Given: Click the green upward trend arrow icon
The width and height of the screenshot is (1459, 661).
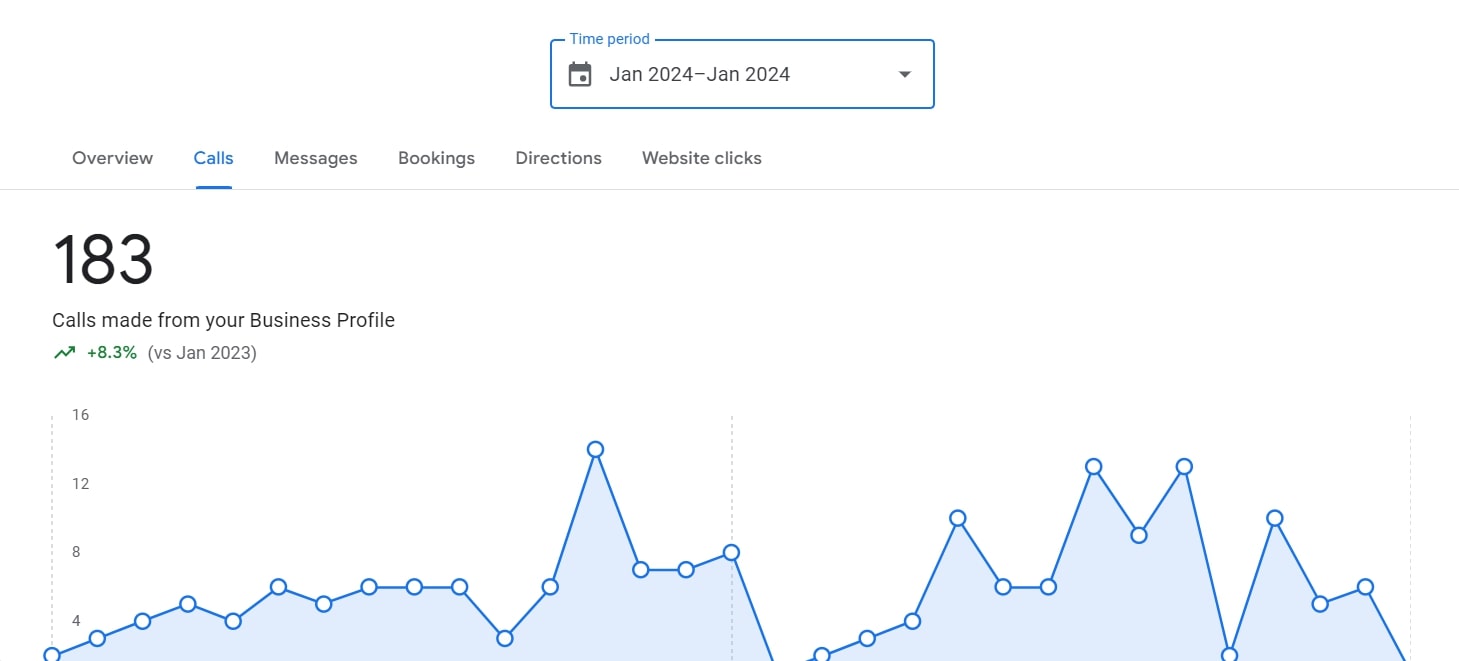Looking at the screenshot, I should click(x=65, y=352).
